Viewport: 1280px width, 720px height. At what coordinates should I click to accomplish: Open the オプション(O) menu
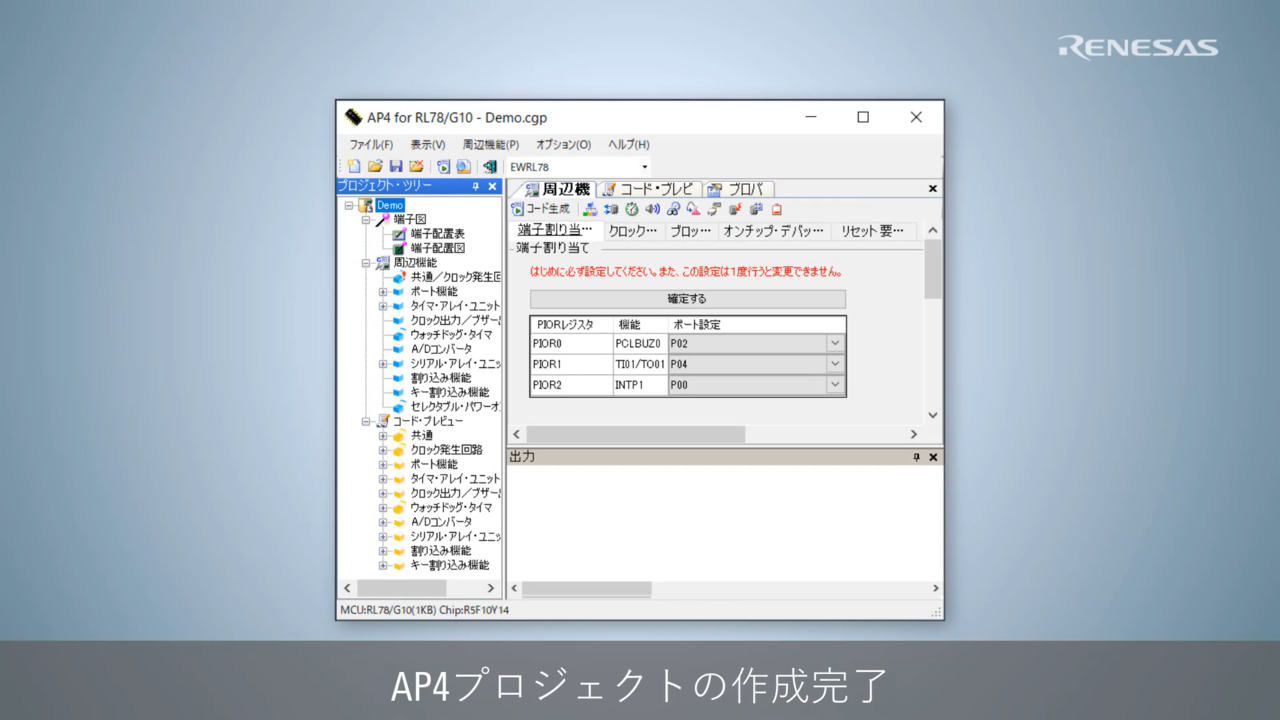click(563, 145)
